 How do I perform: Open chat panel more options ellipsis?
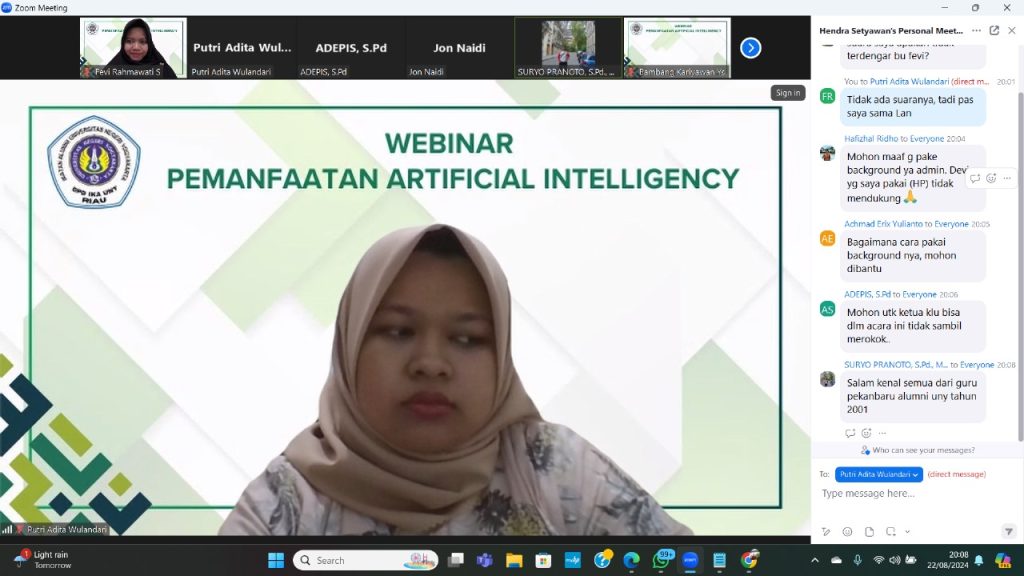[977, 30]
